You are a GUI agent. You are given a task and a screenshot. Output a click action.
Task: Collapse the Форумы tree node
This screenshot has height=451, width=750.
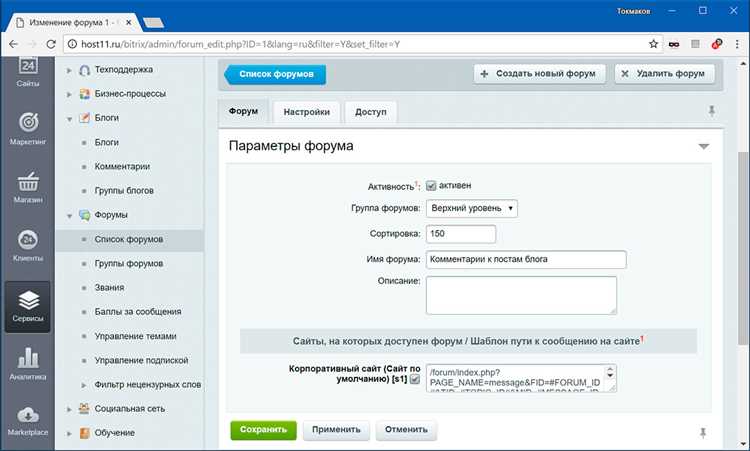(69, 216)
